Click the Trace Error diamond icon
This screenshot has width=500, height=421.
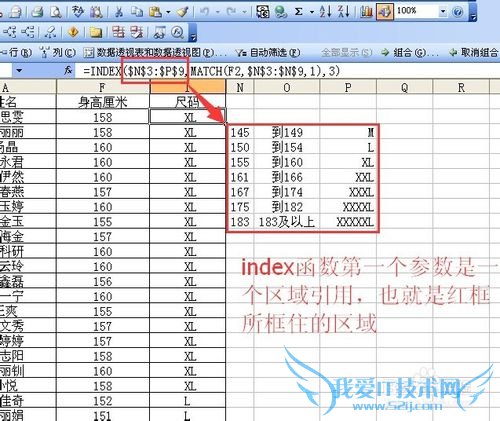(x=73, y=32)
